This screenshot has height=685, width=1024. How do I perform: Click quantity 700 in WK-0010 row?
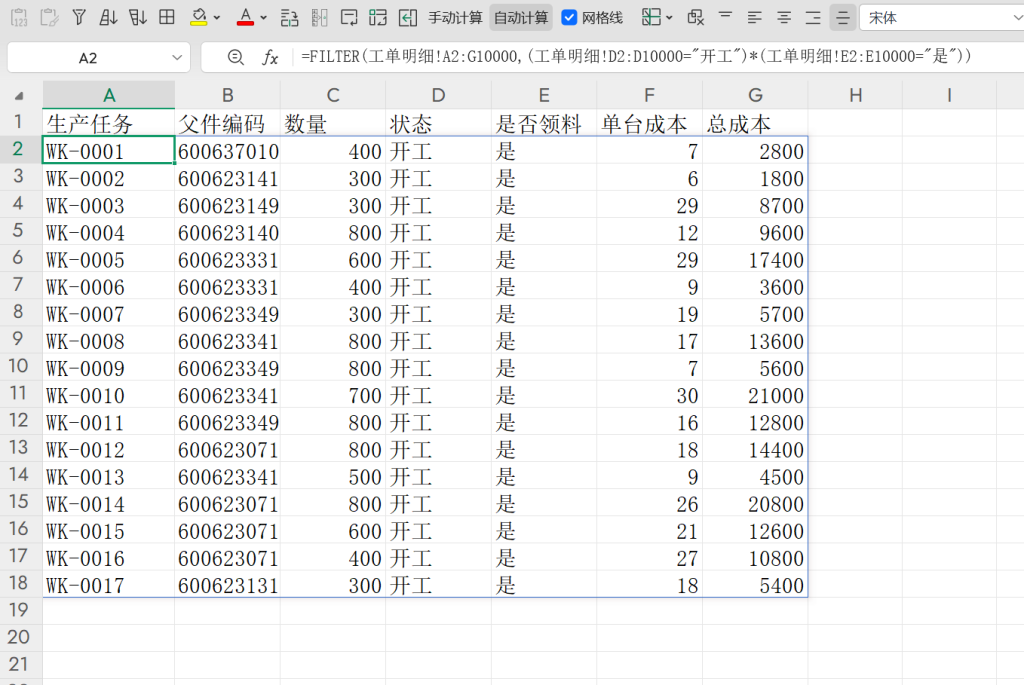click(333, 394)
